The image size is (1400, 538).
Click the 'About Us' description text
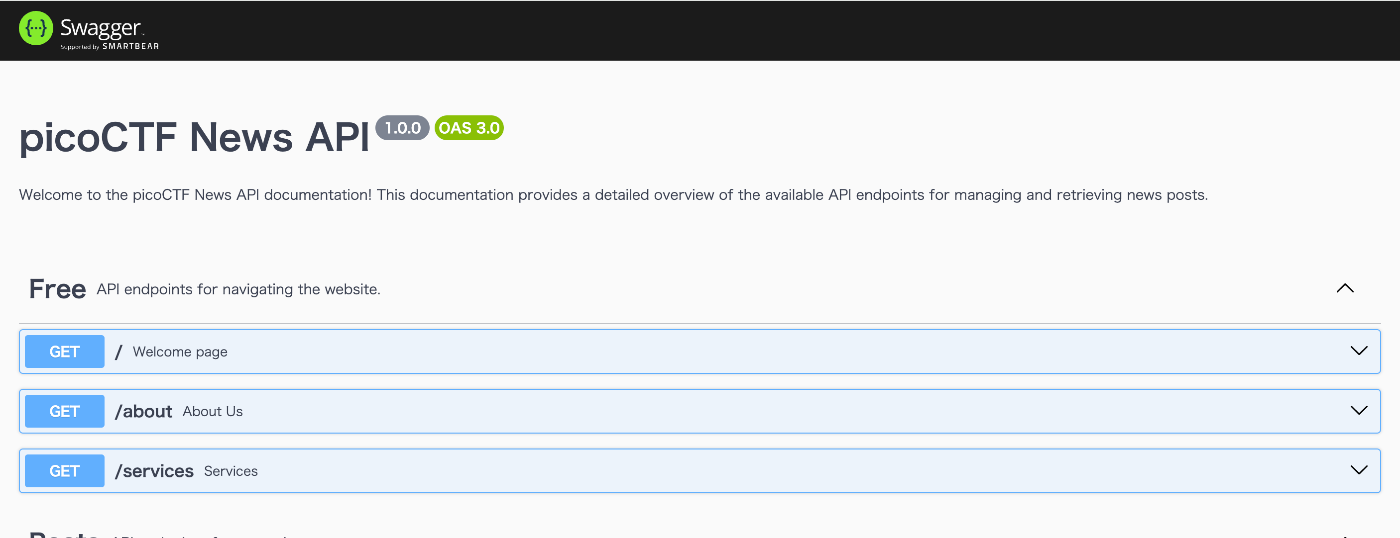(x=213, y=411)
